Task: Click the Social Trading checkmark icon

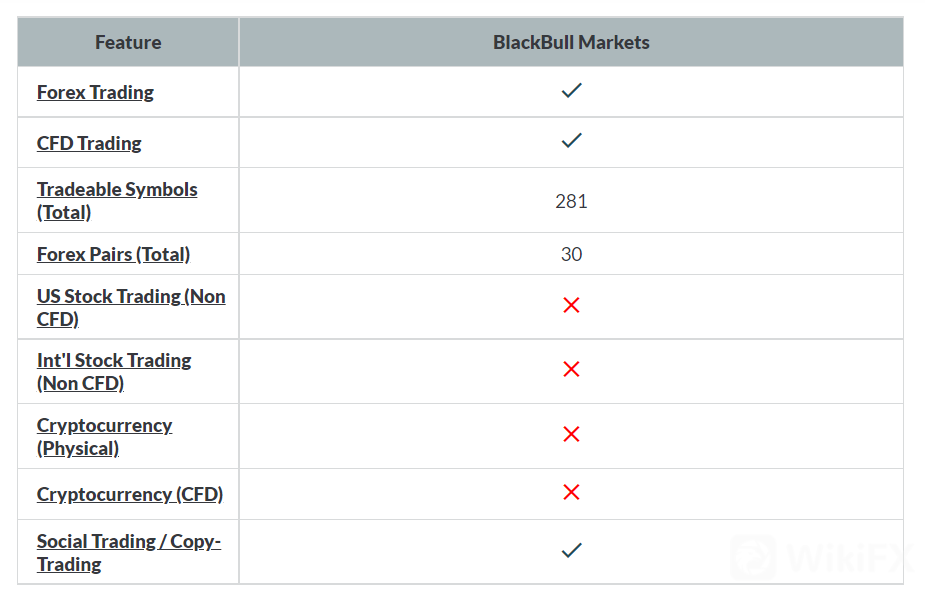Action: (571, 550)
